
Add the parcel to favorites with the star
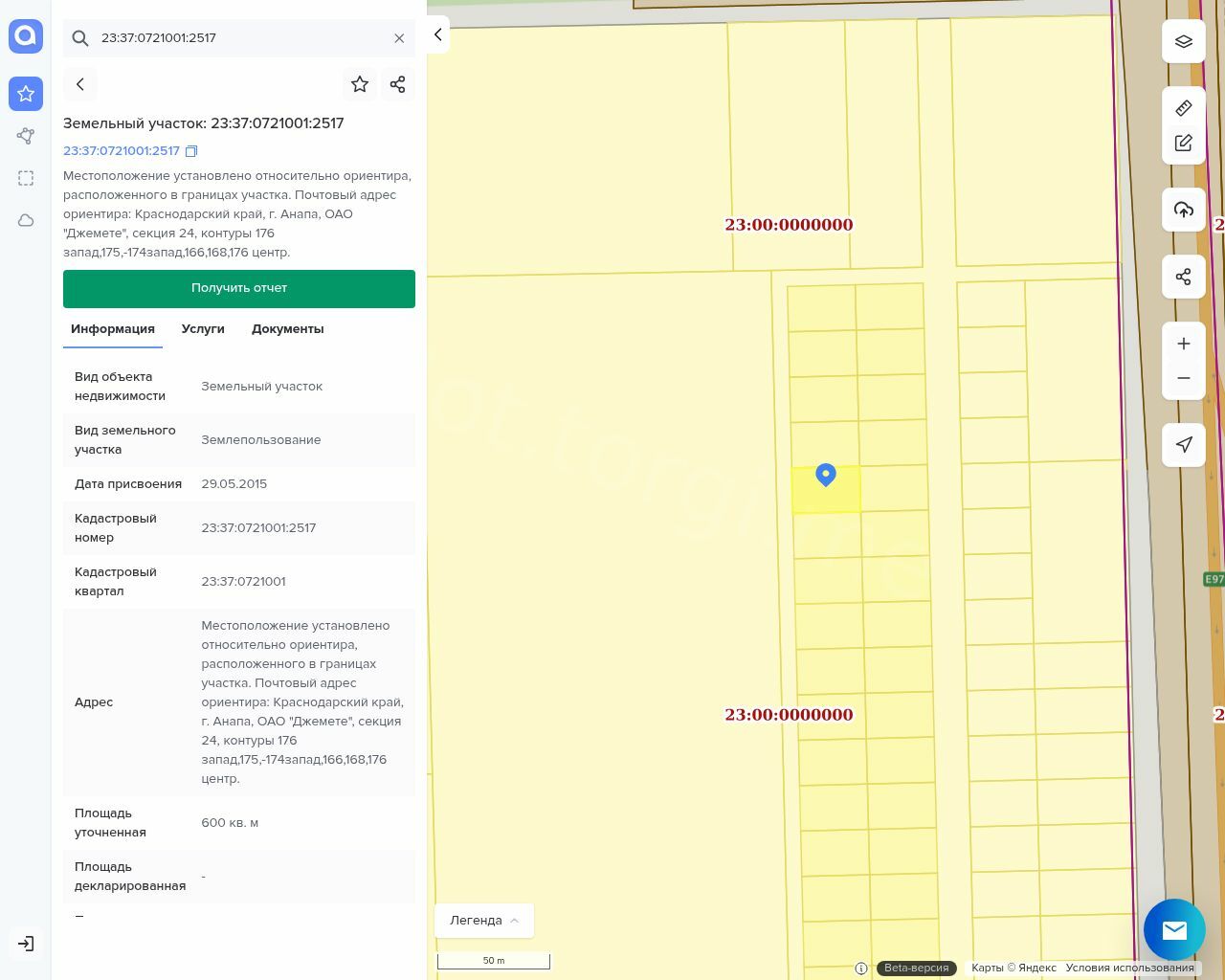tap(360, 84)
